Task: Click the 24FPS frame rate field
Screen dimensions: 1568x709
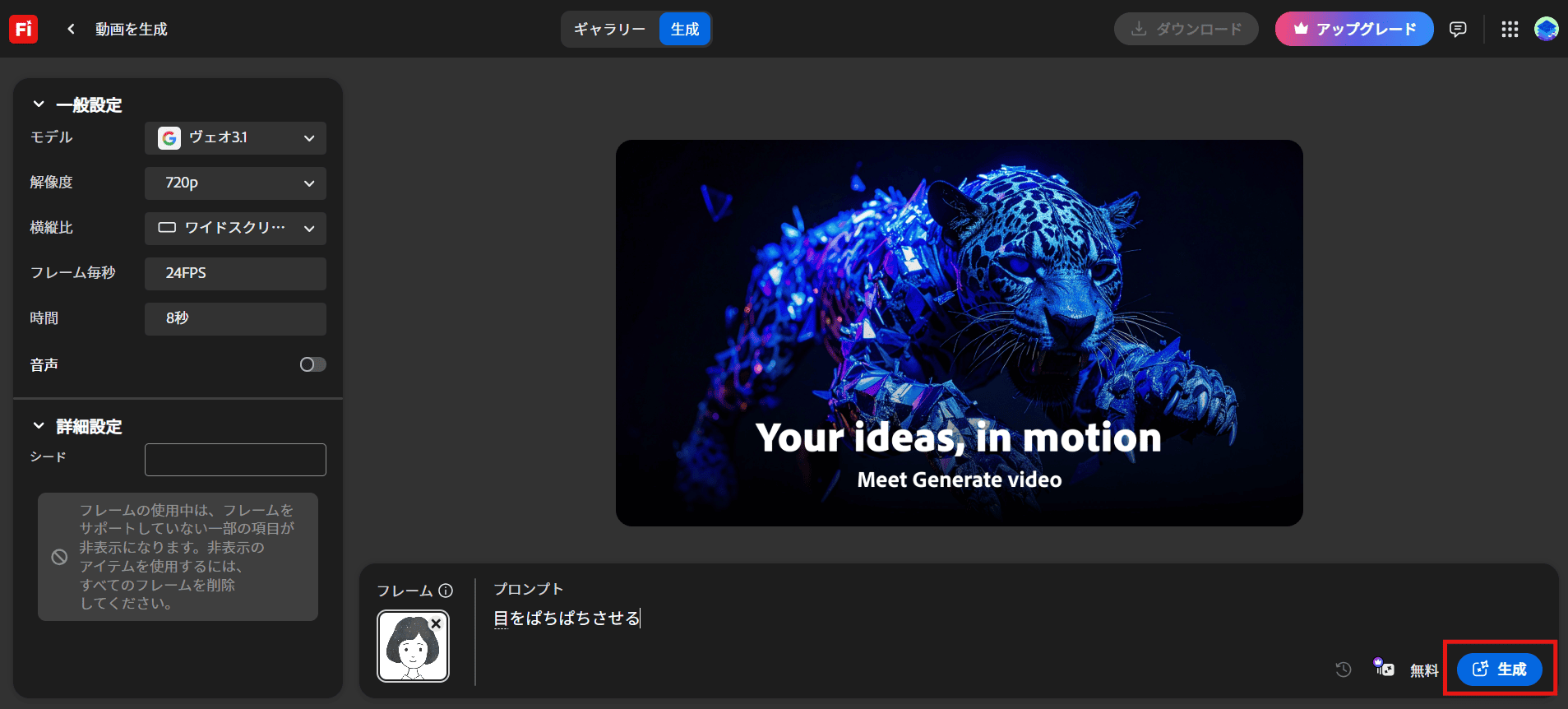Action: pyautogui.click(x=235, y=274)
